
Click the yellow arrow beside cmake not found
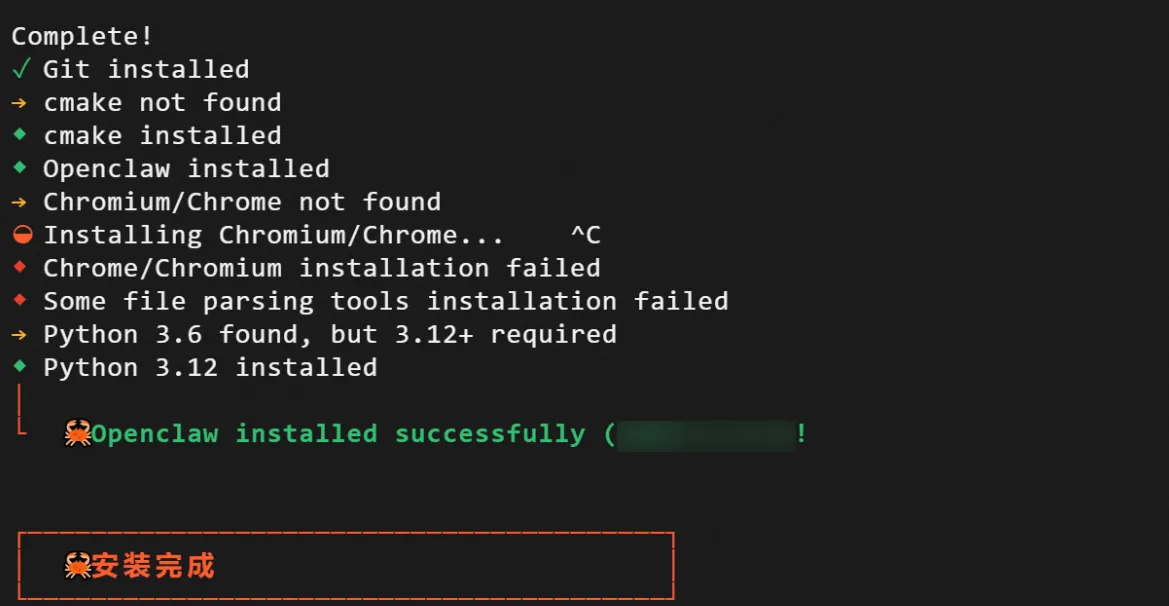20,103
